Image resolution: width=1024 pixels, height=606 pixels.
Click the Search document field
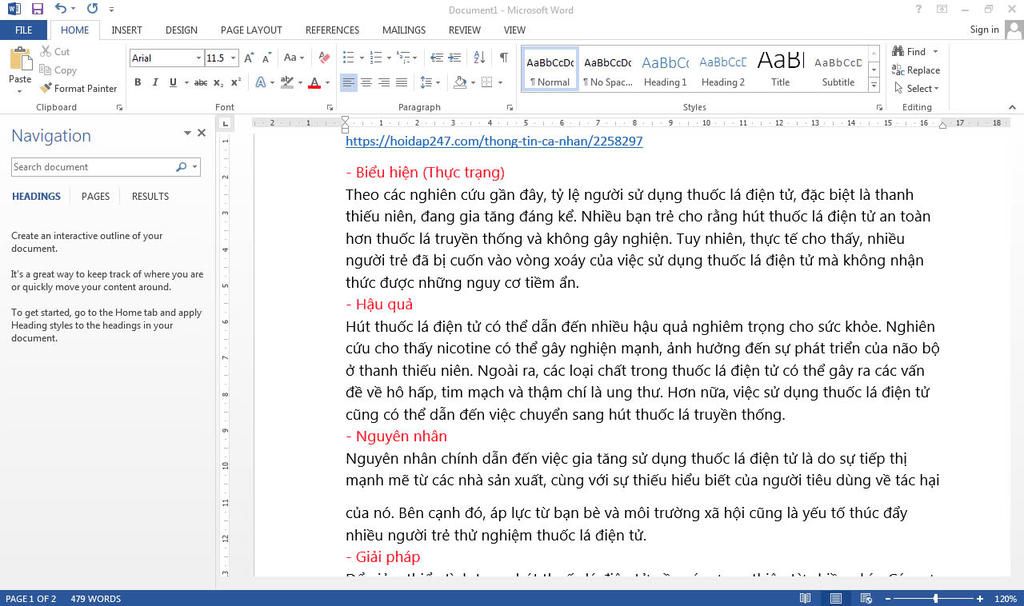(x=92, y=167)
